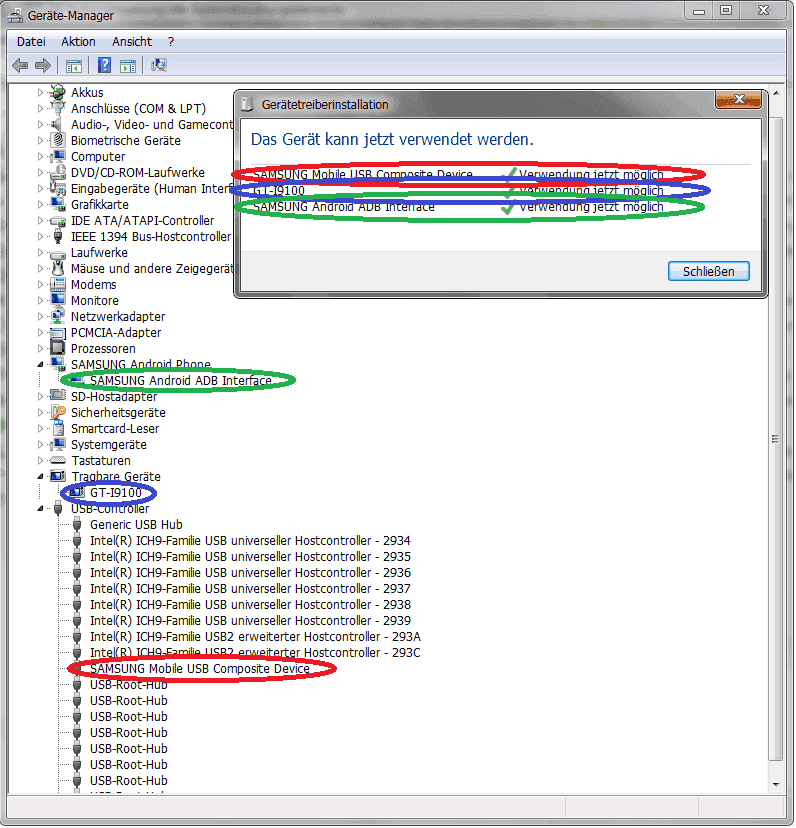Select the Biometrische Geräte fingerprint icon
796x828 pixels.
pos(57,140)
